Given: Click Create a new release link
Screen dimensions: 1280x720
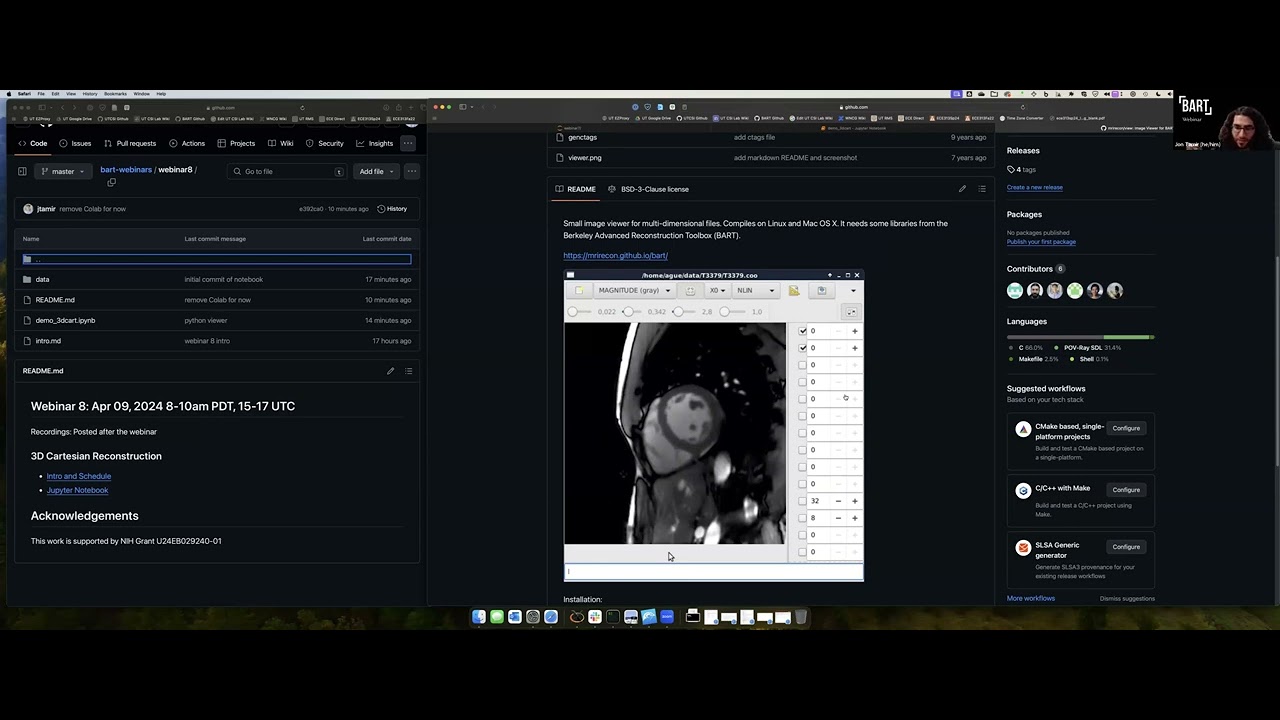Looking at the screenshot, I should (1035, 187).
